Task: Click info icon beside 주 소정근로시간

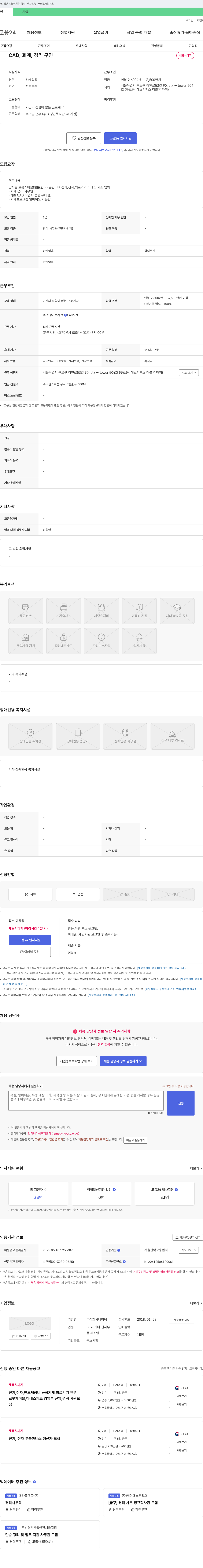Action: point(66,315)
